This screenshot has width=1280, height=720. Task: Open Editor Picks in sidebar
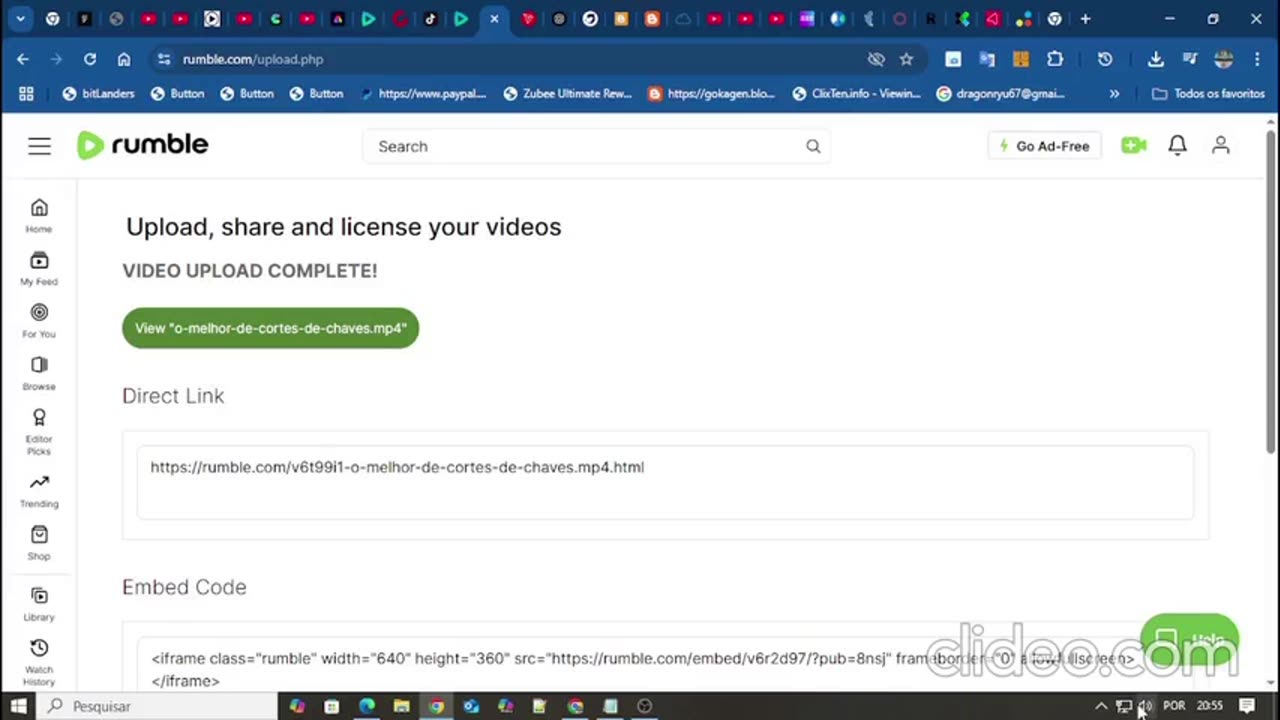pos(39,431)
